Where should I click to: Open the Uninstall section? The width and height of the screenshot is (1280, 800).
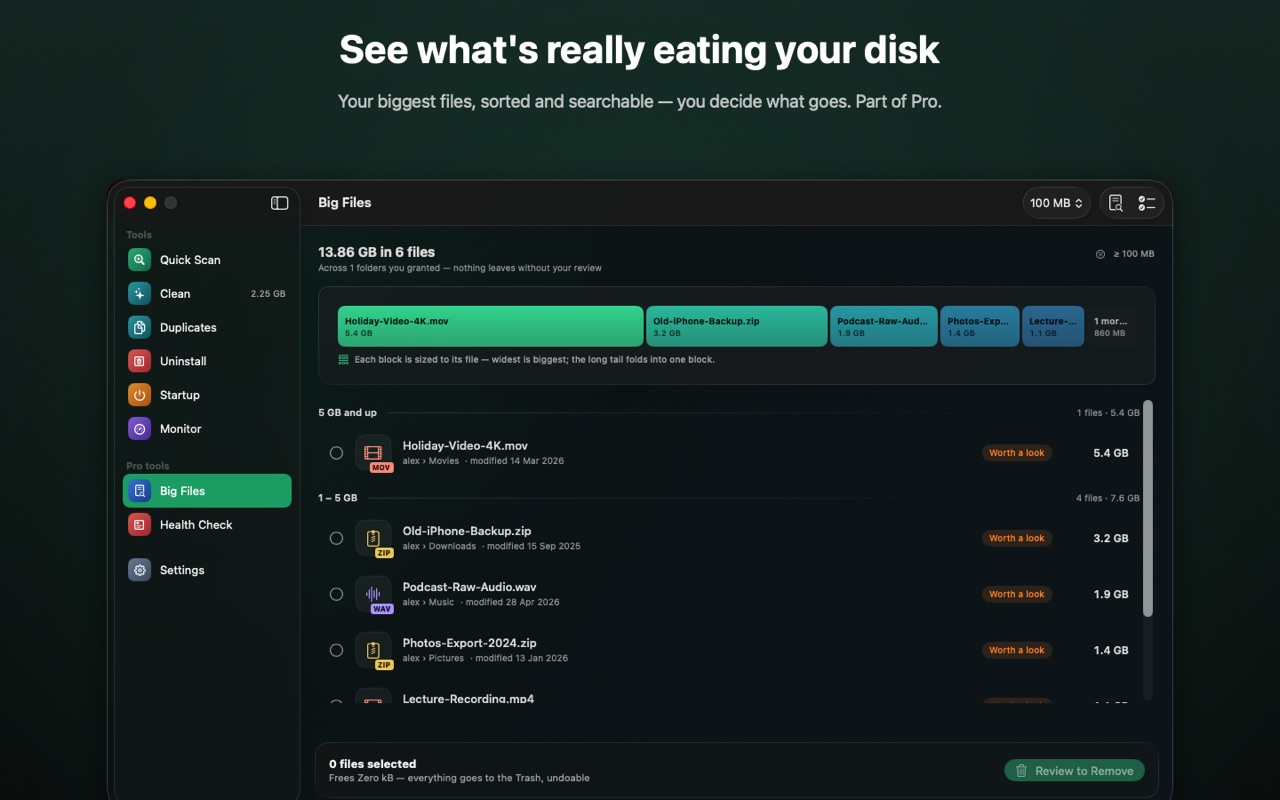point(207,361)
